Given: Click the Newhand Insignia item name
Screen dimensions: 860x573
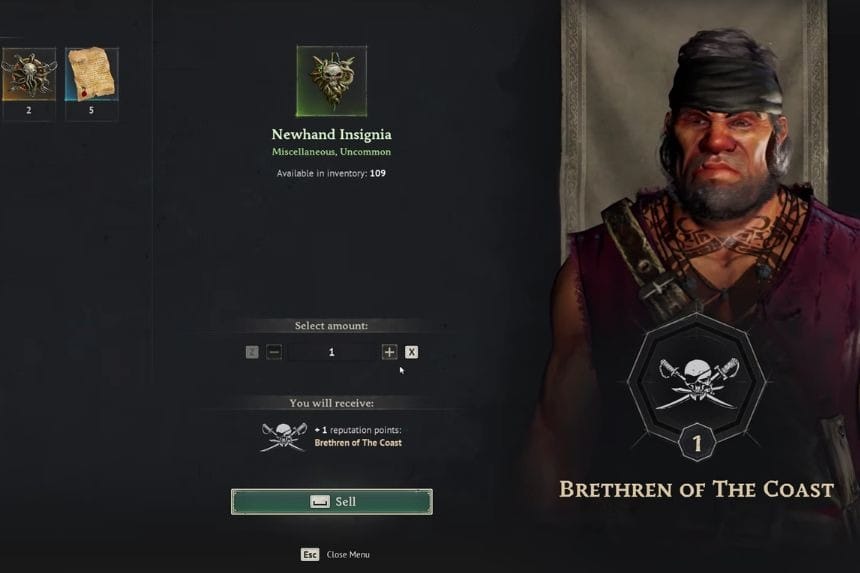Looking at the screenshot, I should pyautogui.click(x=331, y=134).
